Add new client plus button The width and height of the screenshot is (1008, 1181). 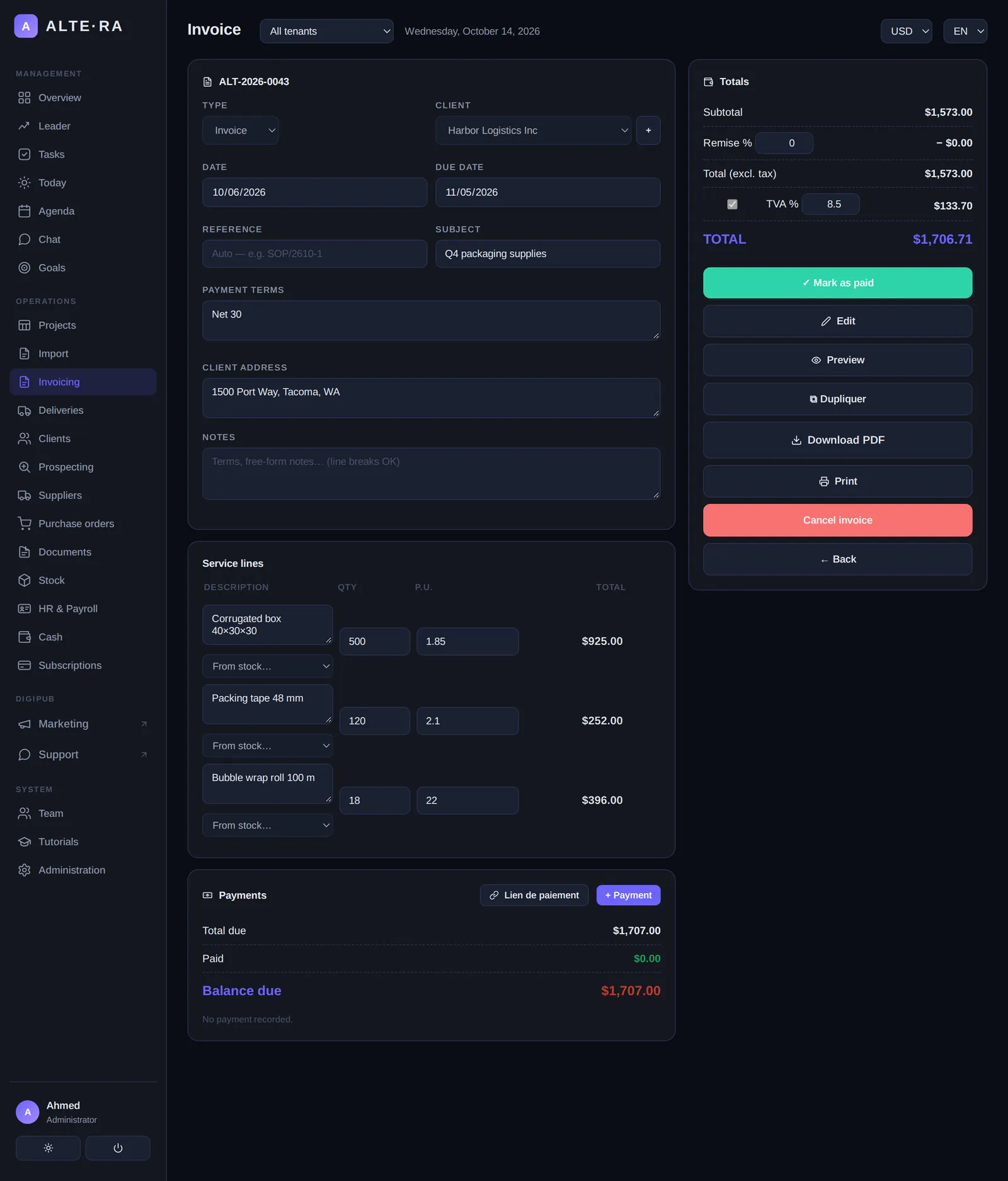click(x=648, y=130)
